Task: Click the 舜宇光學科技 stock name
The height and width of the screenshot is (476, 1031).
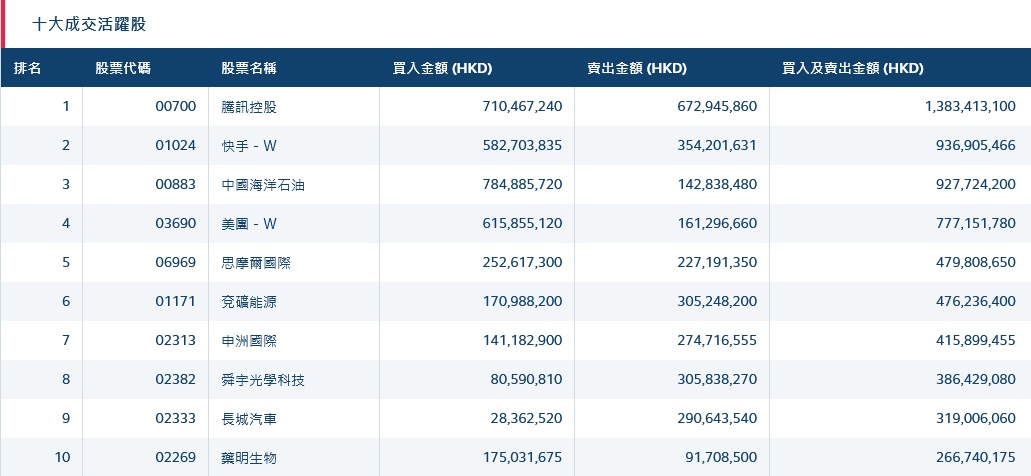Action: point(263,380)
